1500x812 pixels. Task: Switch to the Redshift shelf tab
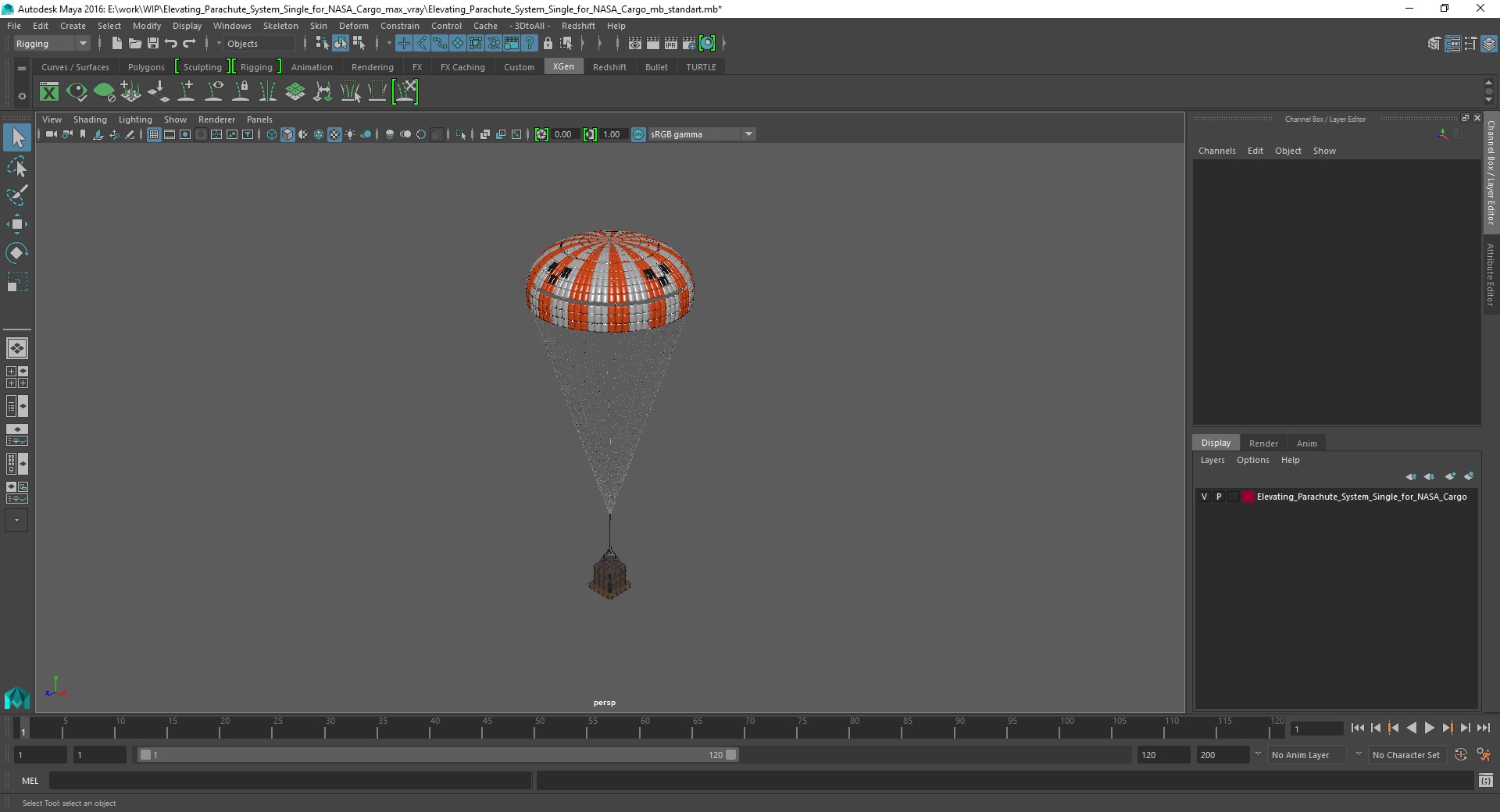point(609,67)
